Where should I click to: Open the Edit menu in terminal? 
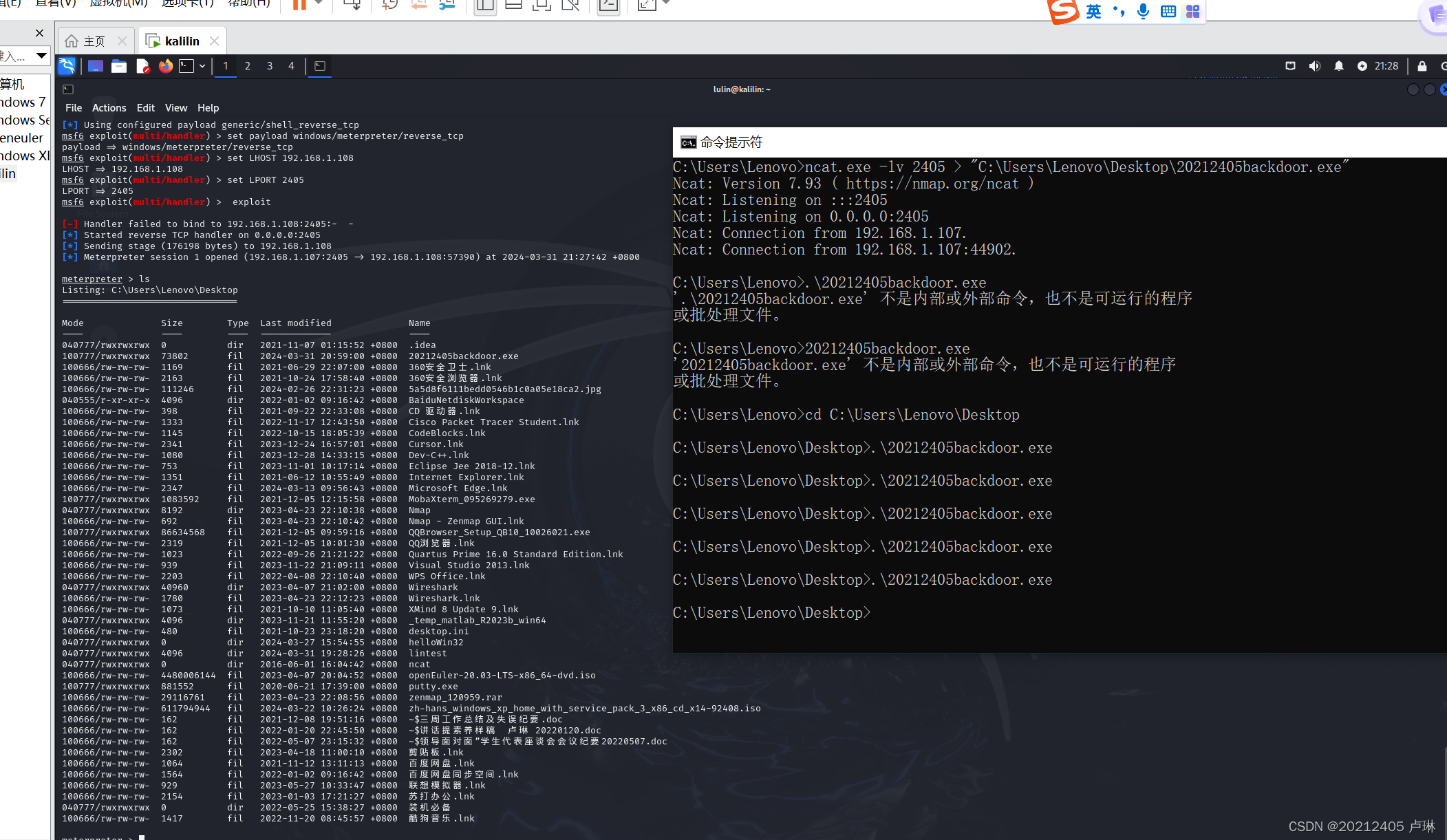point(146,108)
